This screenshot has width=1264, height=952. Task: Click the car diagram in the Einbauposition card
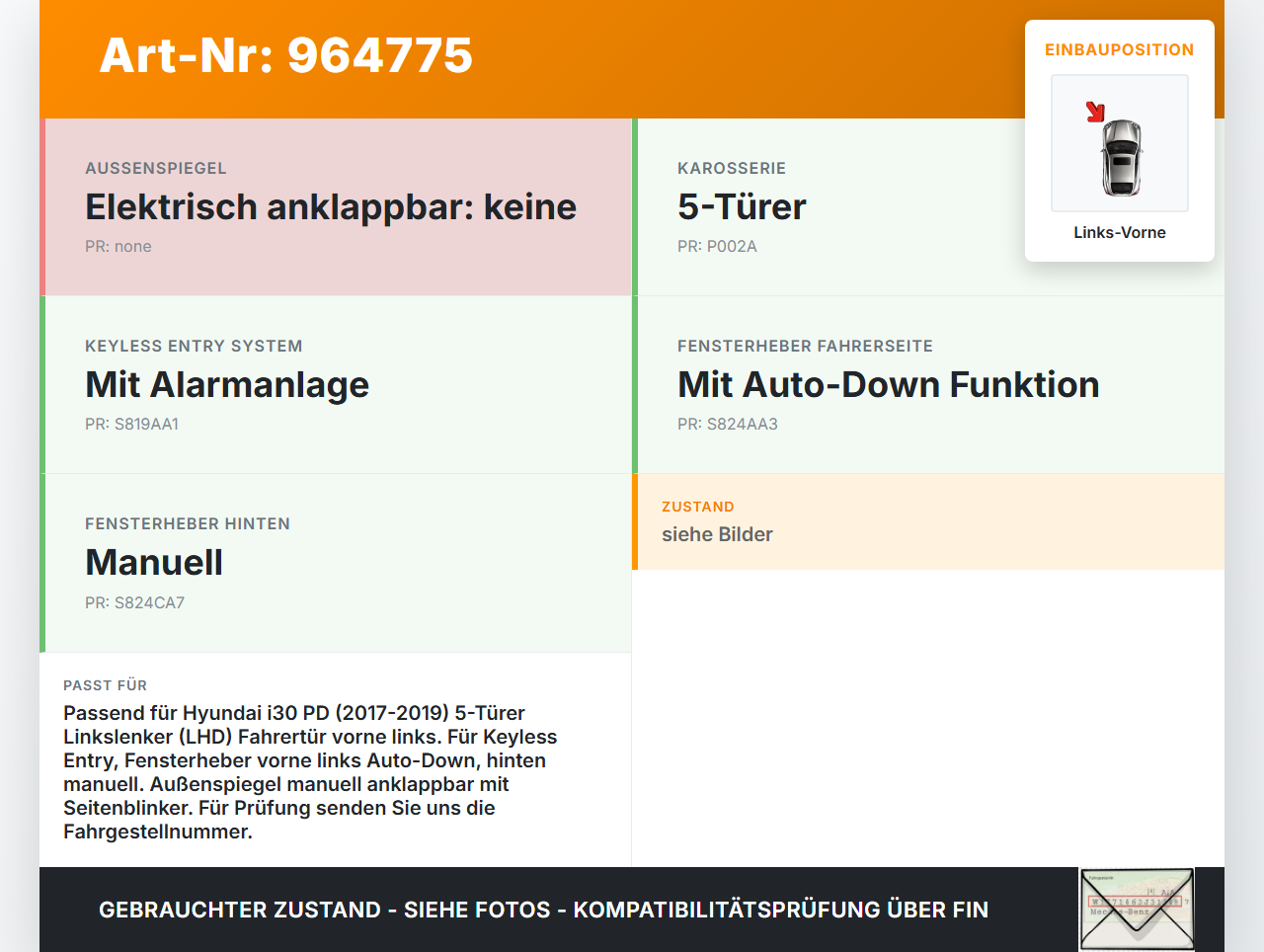click(x=1119, y=143)
